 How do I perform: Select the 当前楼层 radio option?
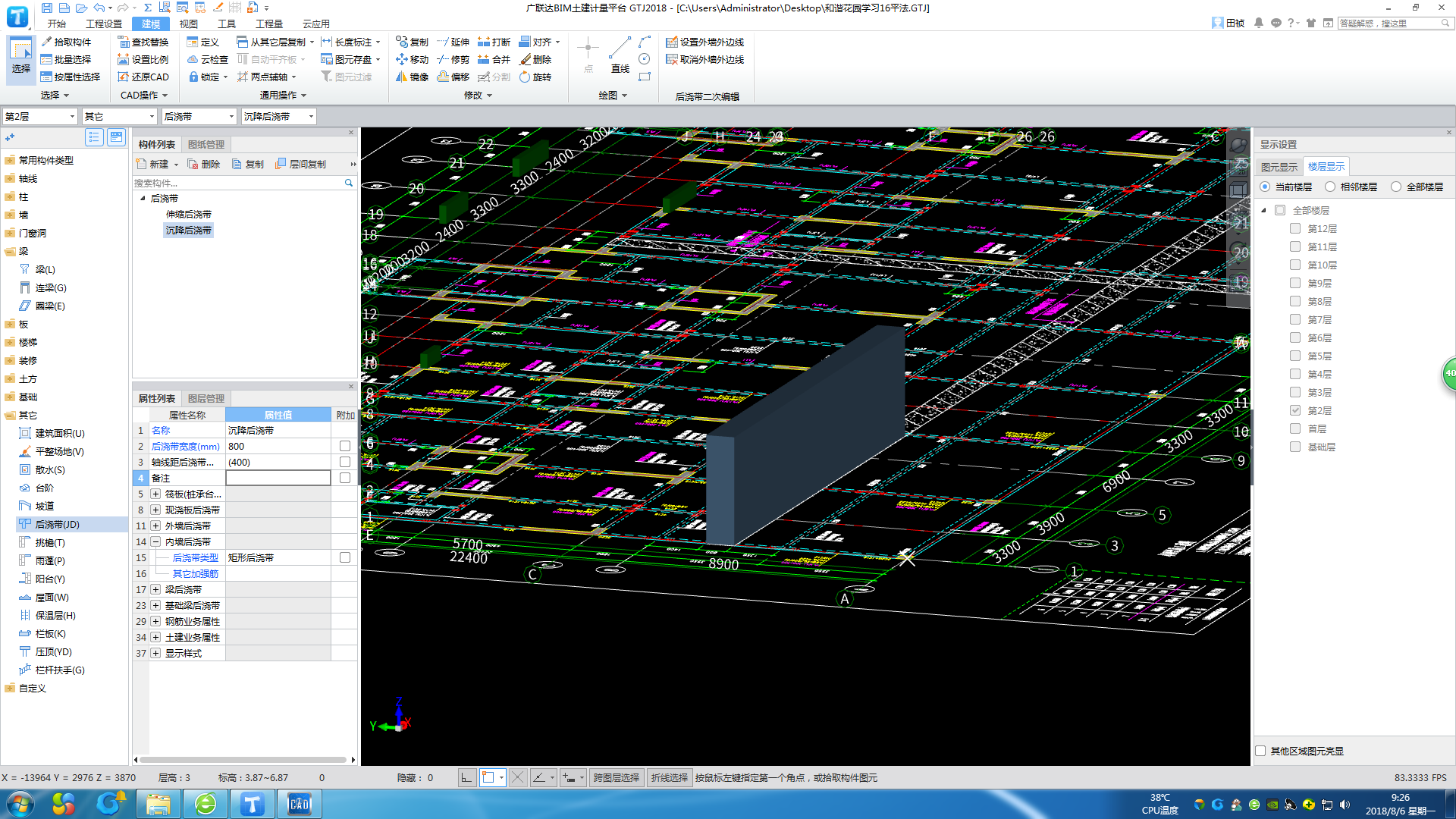(1265, 187)
